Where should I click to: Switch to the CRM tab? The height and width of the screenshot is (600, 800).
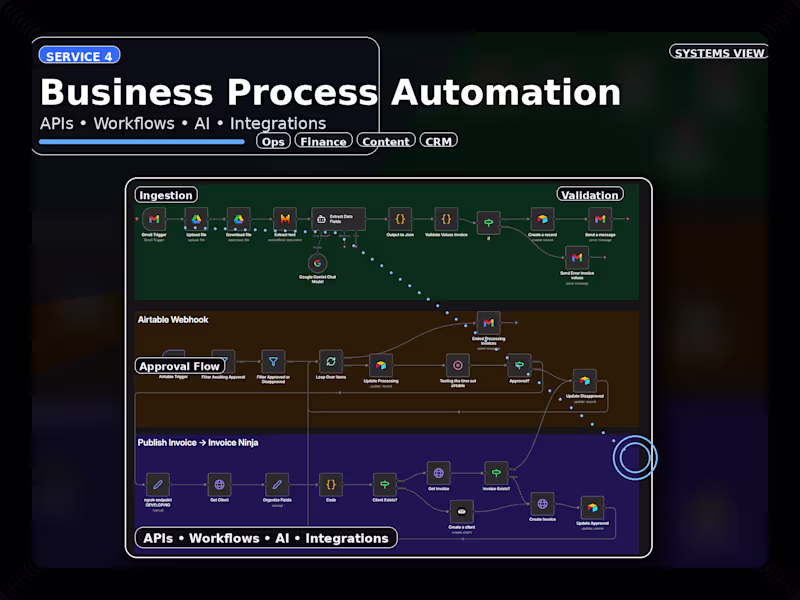[x=440, y=140]
